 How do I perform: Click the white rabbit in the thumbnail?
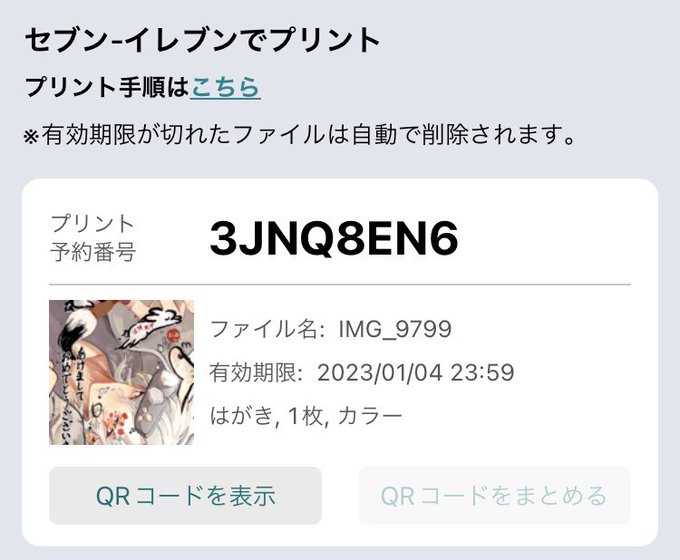point(150,327)
